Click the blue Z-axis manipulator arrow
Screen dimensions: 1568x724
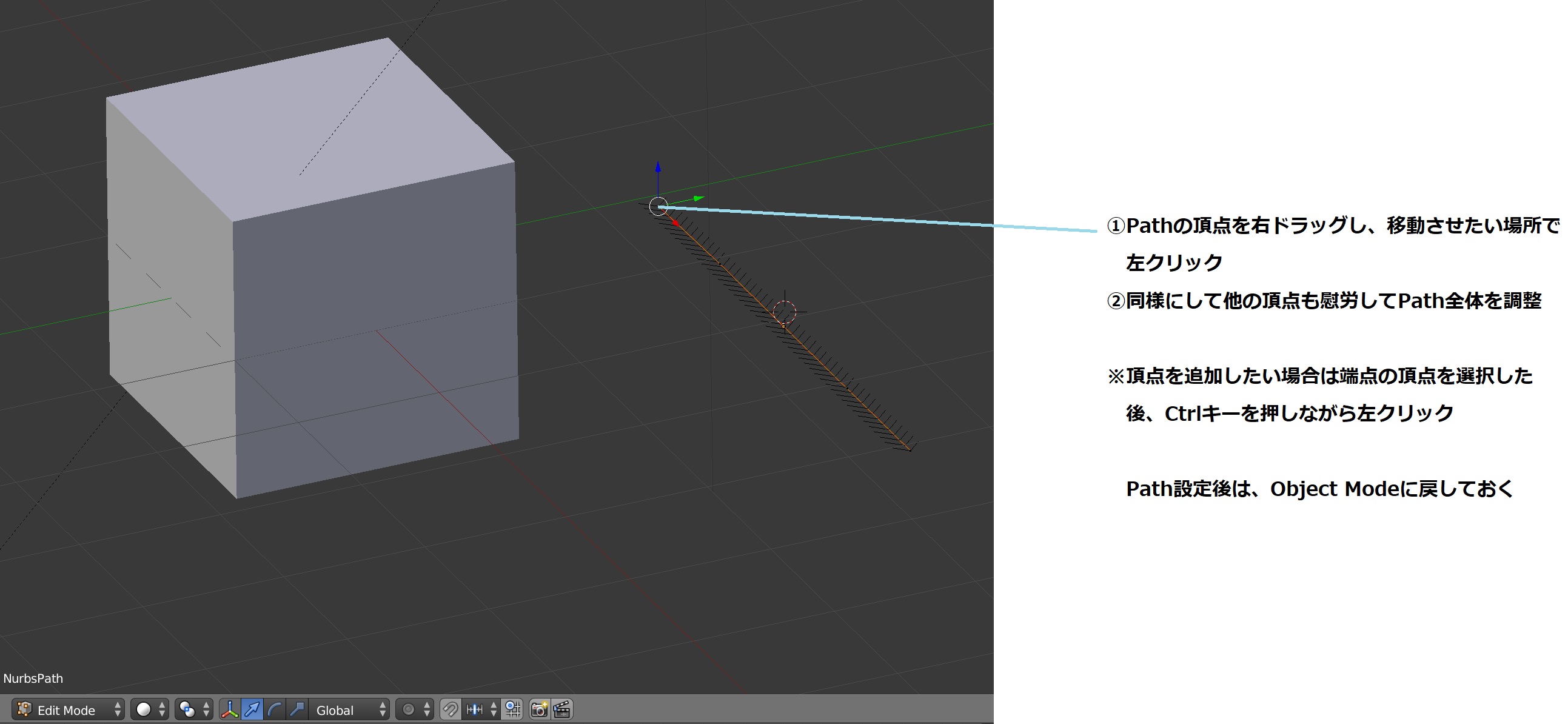point(658,168)
